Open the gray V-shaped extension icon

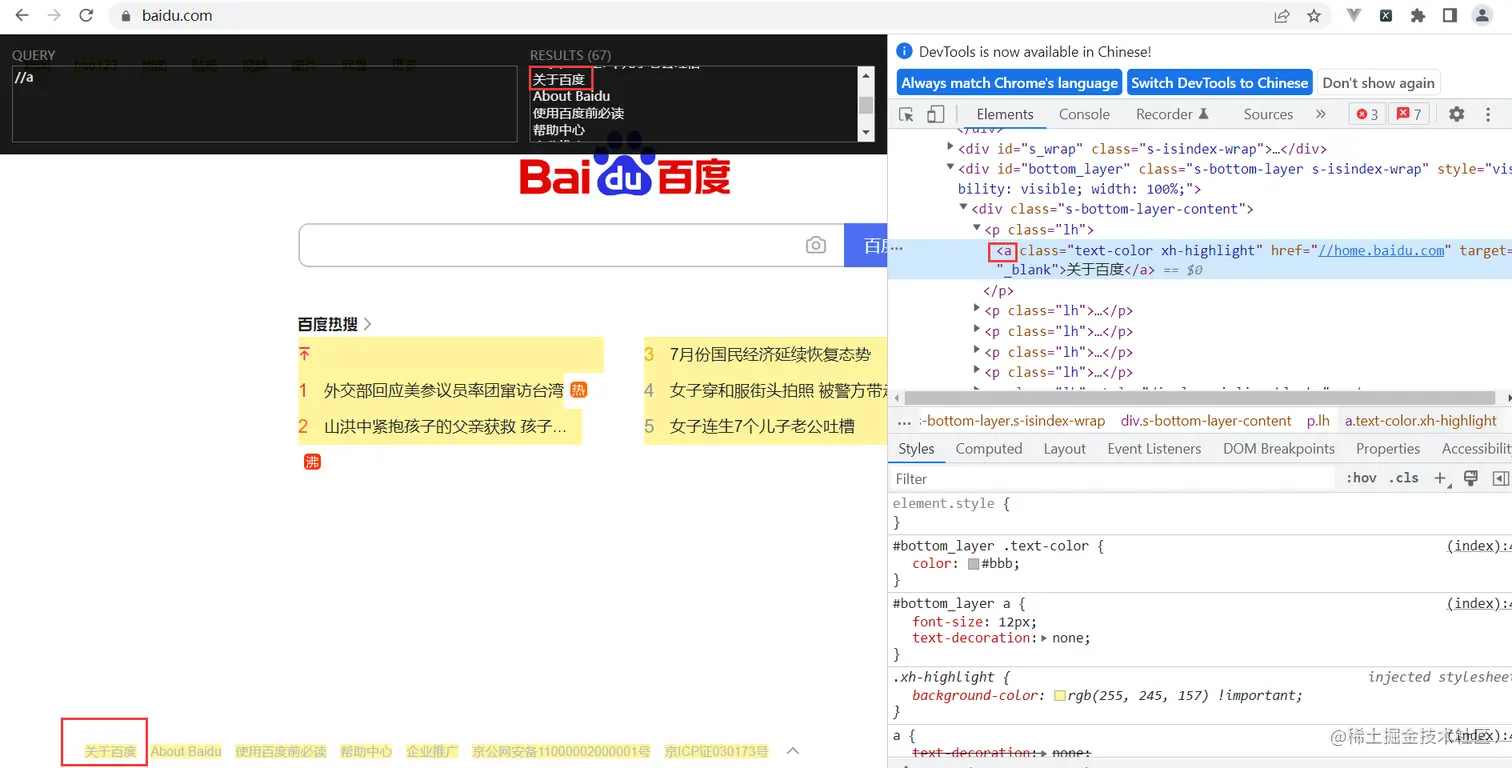1354,16
